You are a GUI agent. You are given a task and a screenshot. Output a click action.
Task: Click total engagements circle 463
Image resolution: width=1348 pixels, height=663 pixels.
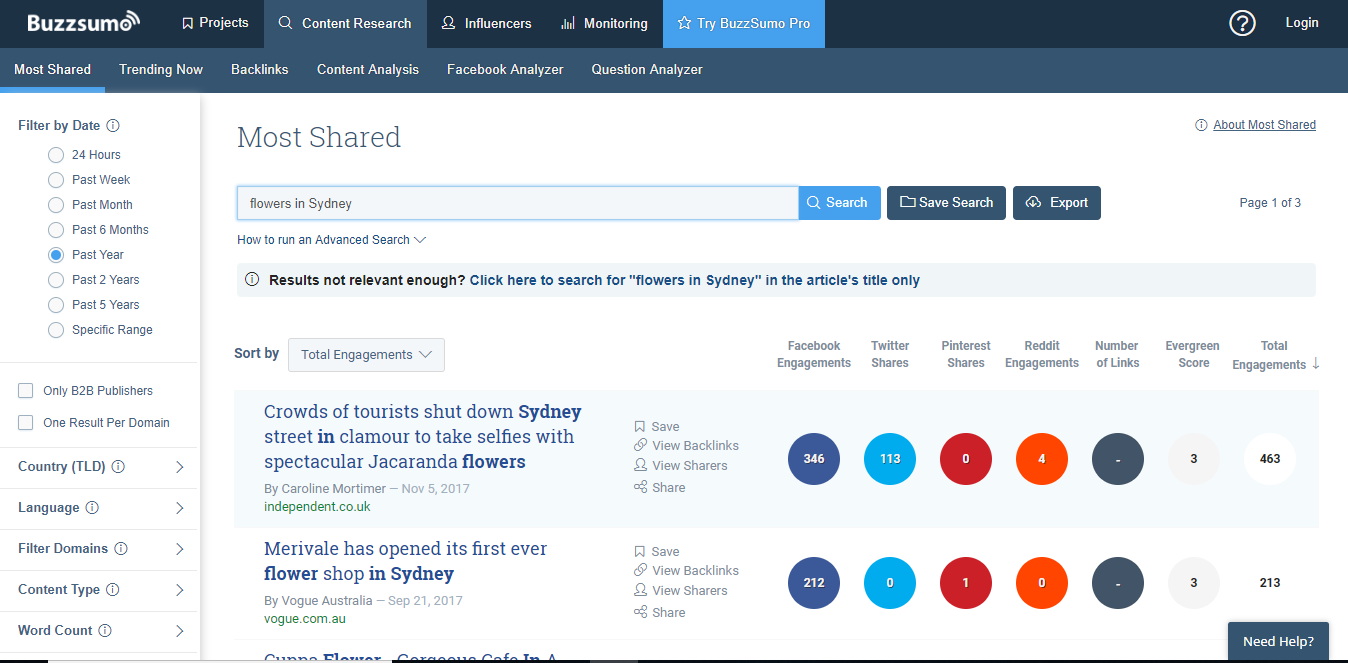pos(1270,459)
